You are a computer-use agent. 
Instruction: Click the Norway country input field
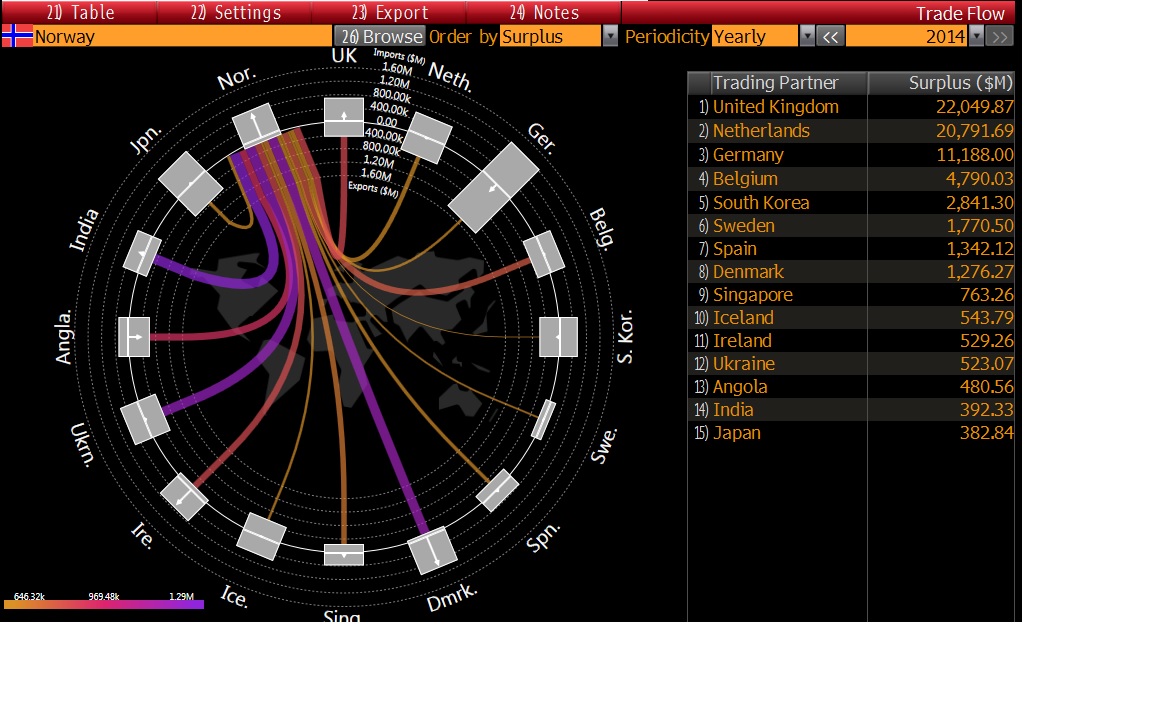tap(180, 37)
